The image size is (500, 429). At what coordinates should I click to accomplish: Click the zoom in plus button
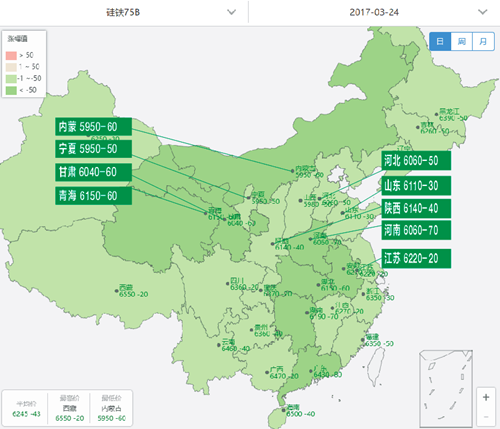[486, 397]
